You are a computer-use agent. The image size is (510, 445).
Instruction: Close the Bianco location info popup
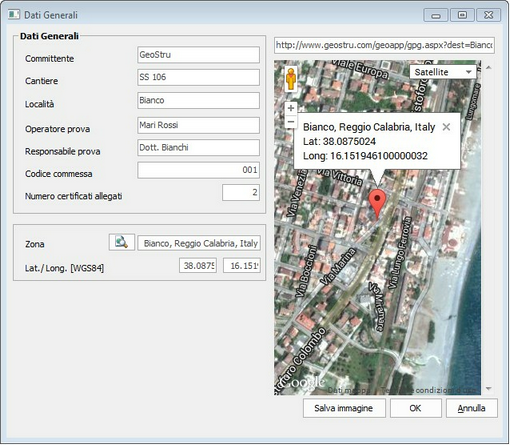(446, 127)
